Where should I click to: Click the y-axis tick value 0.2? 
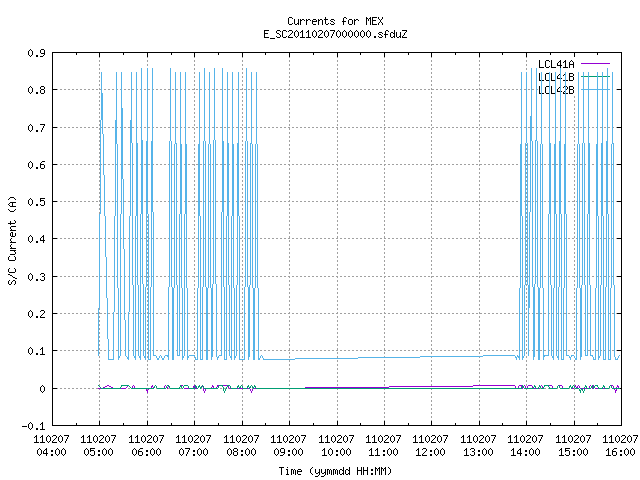(x=36, y=314)
